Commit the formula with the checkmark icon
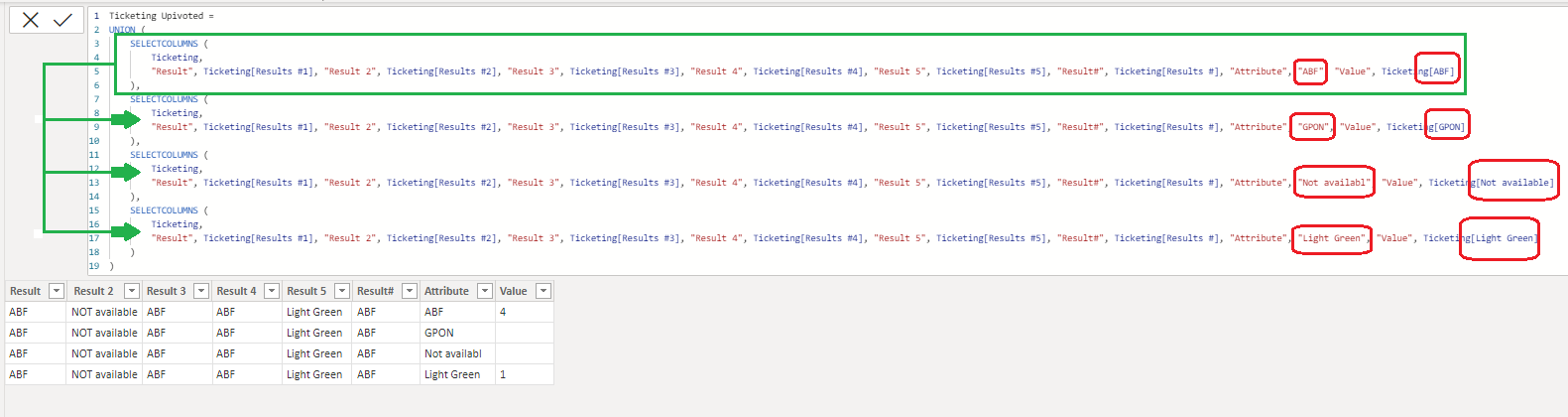Image resolution: width=1568 pixels, height=417 pixels. 62,20
